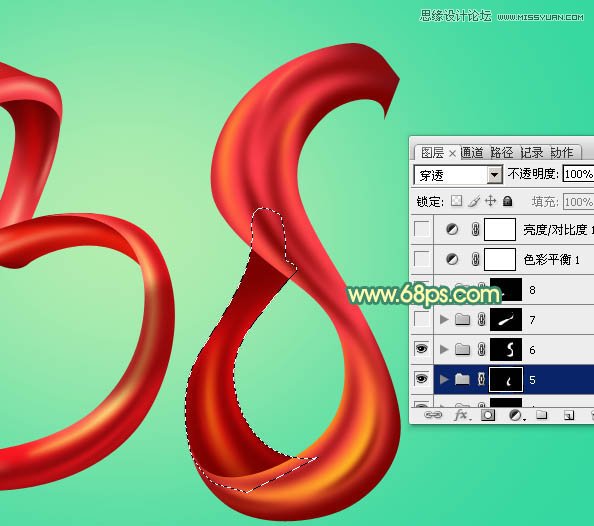Expand group 7 disclosure triangle
This screenshot has height=526, width=594.
click(444, 319)
